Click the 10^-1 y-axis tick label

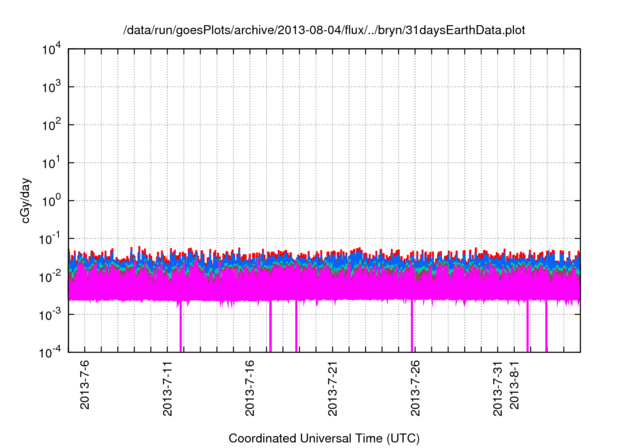50,239
